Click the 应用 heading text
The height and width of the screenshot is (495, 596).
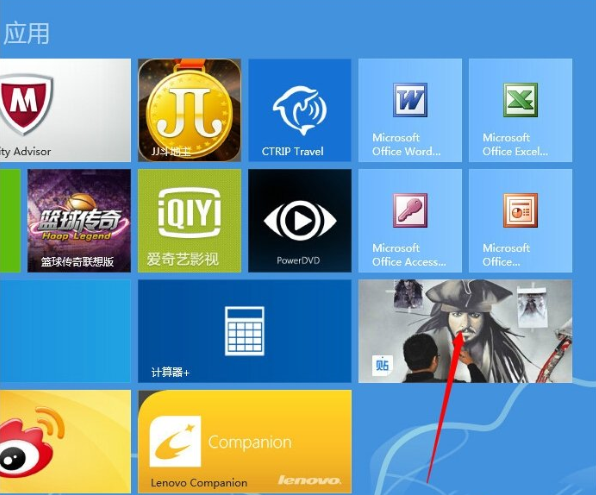(27, 33)
